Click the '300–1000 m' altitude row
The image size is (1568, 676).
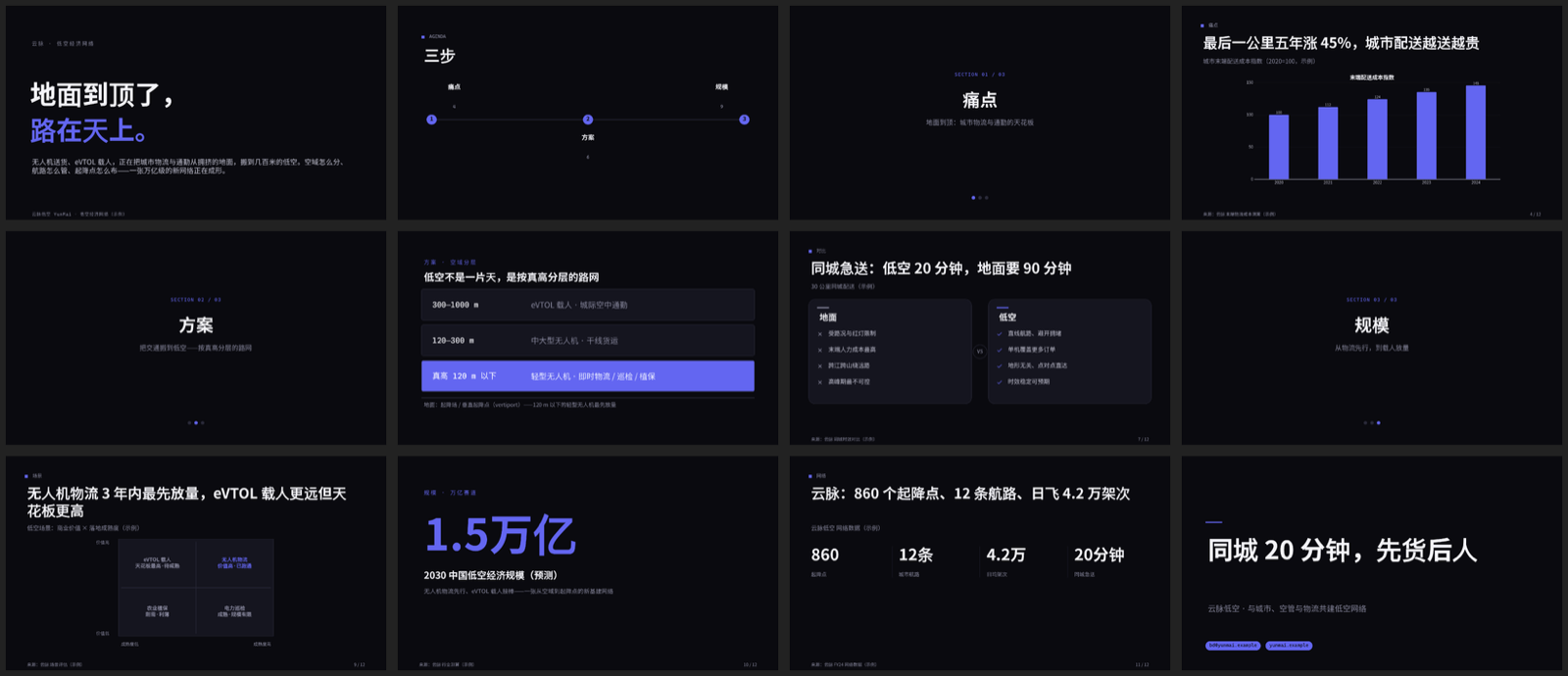point(588,305)
